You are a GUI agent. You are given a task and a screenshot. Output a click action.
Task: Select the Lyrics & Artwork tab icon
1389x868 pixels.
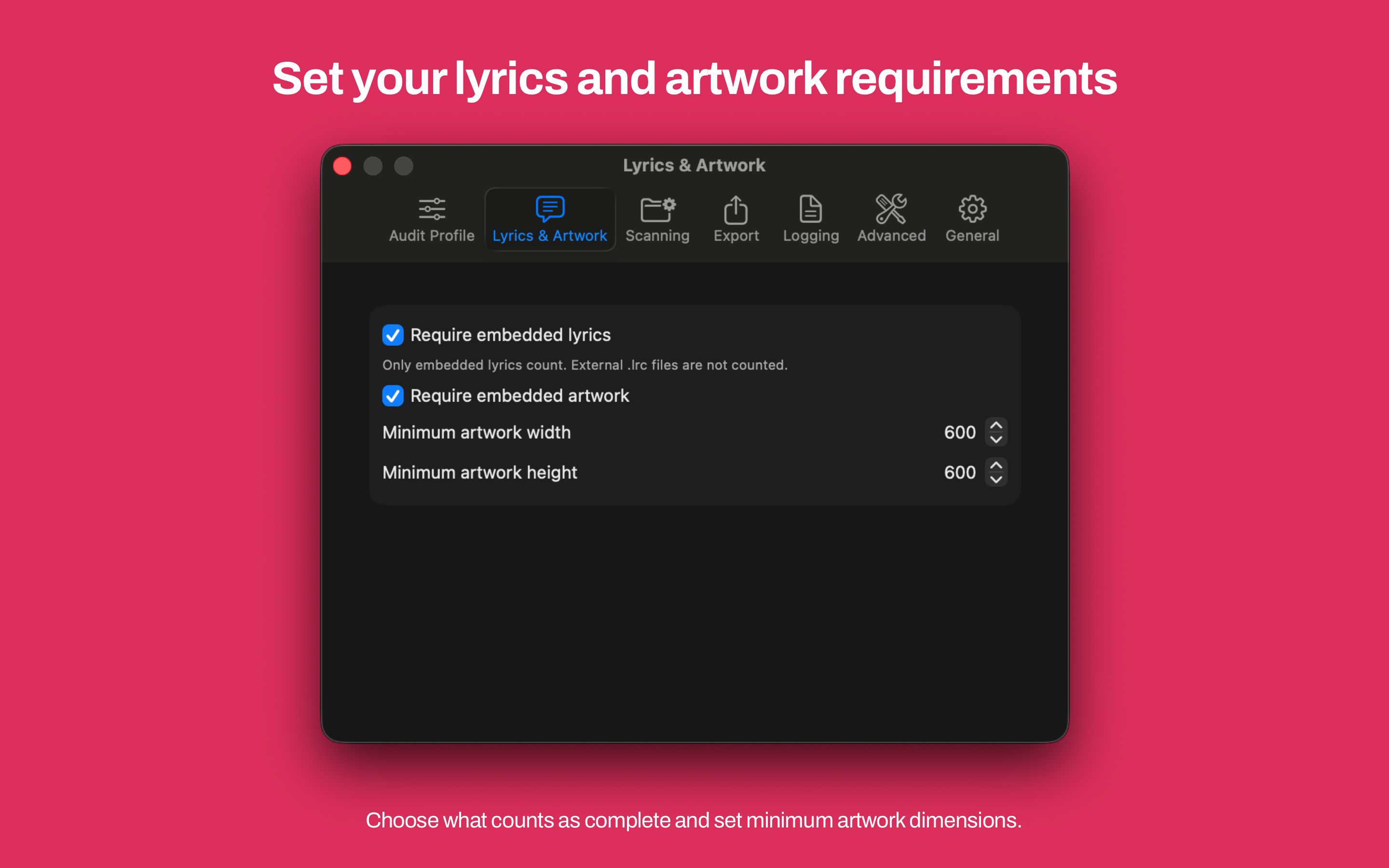(x=550, y=209)
